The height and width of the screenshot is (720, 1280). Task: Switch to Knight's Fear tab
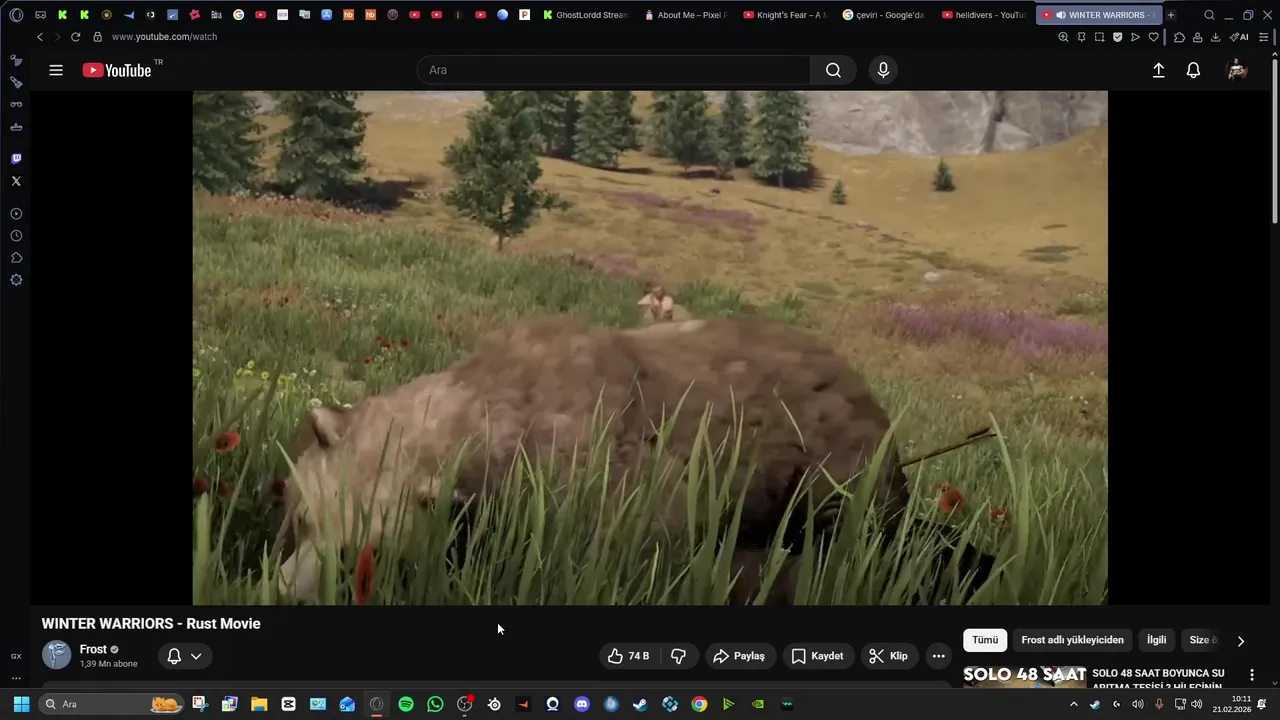785,15
